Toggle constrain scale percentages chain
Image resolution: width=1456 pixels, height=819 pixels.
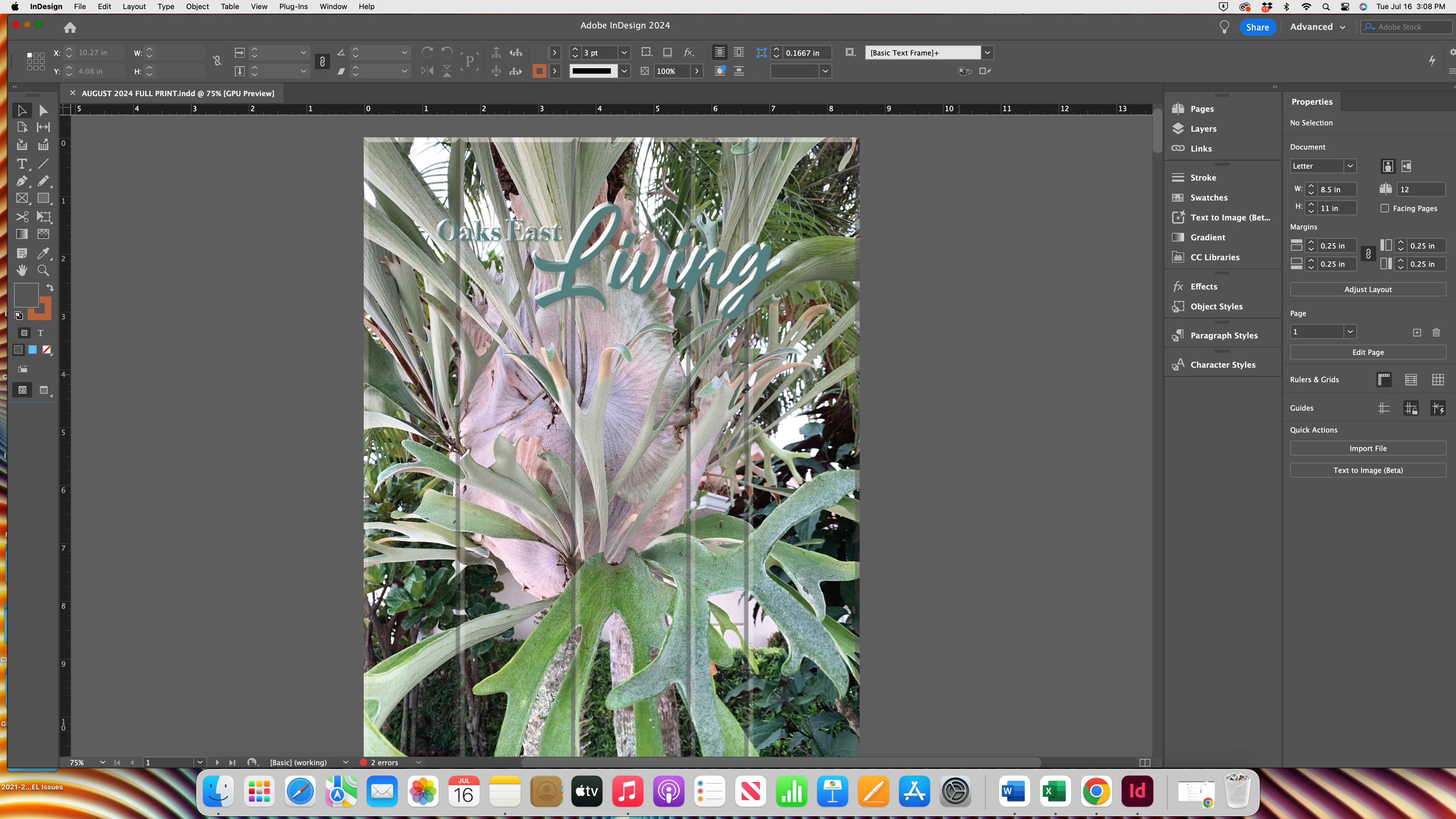pyautogui.click(x=322, y=62)
